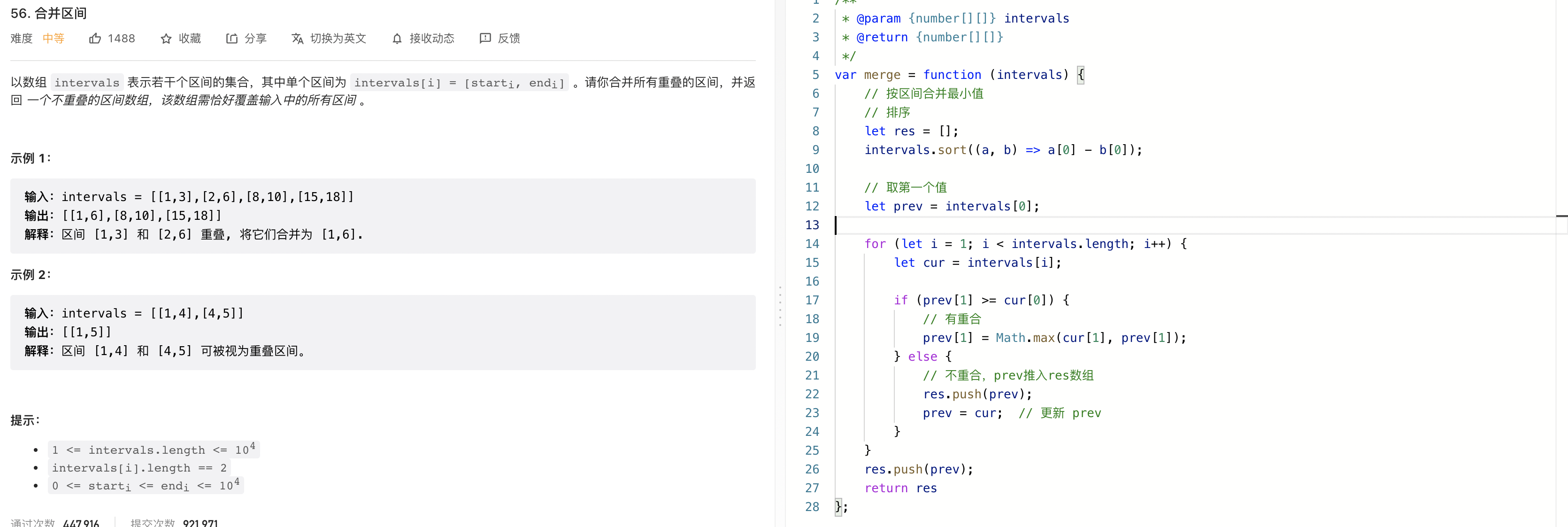
Task: Click the bell icon to subscribe (接收动态)
Action: coord(397,39)
